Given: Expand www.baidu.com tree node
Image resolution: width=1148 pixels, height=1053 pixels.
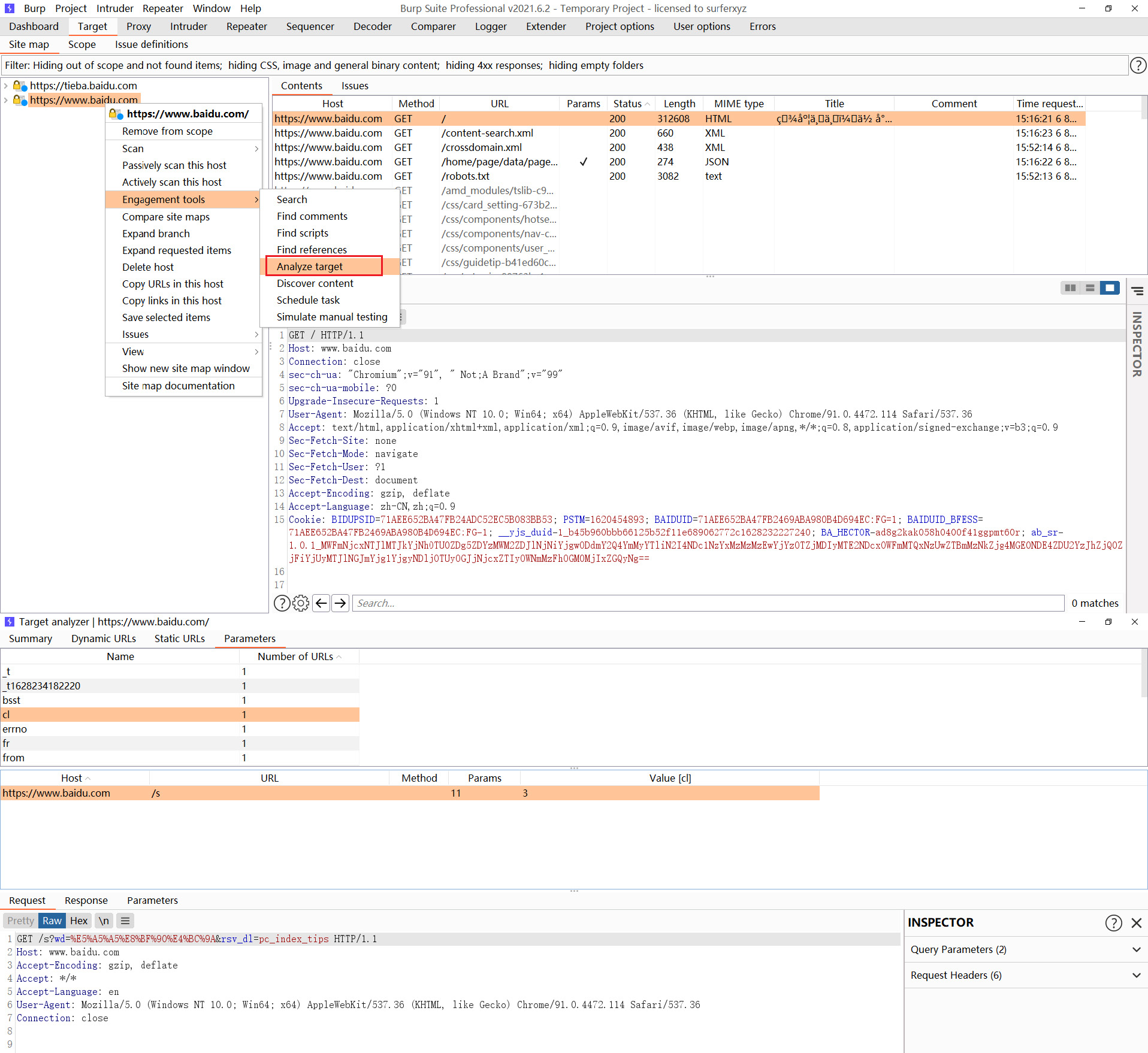Looking at the screenshot, I should pos(6,100).
